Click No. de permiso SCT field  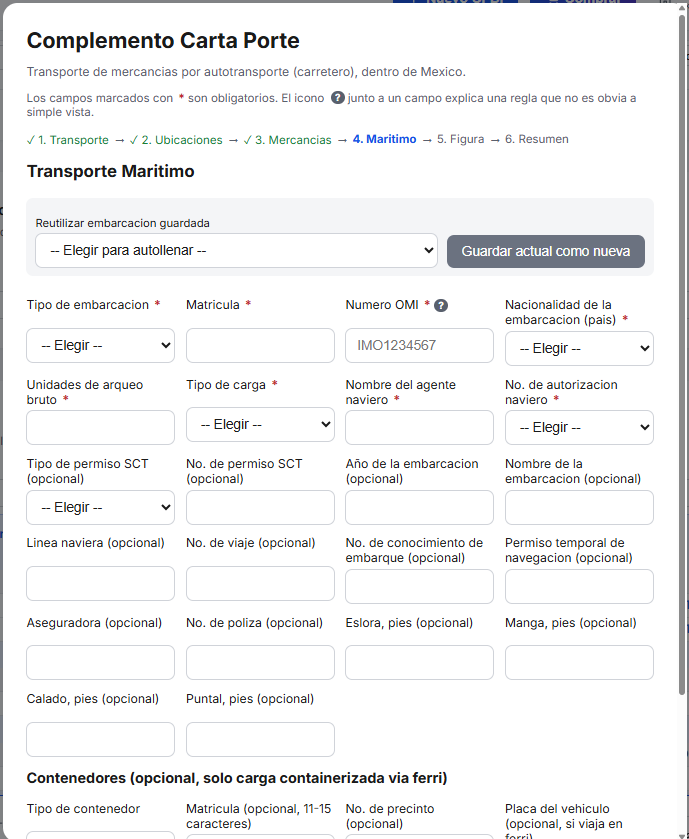pyautogui.click(x=260, y=507)
